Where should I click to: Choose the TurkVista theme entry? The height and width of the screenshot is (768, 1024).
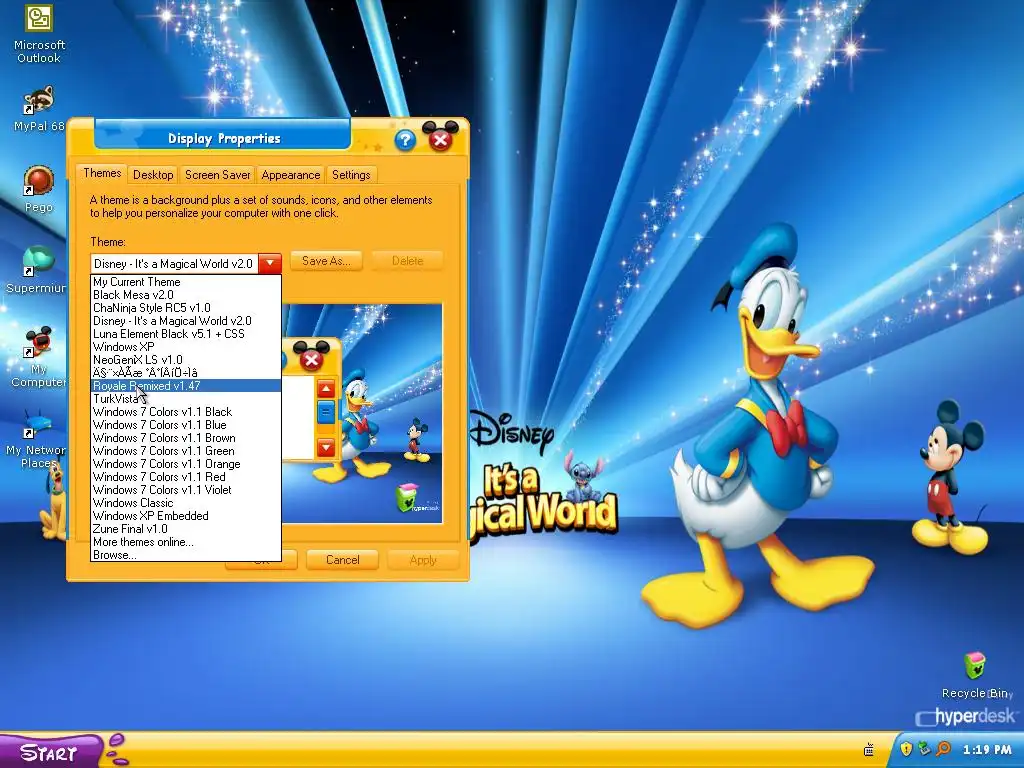186,399
